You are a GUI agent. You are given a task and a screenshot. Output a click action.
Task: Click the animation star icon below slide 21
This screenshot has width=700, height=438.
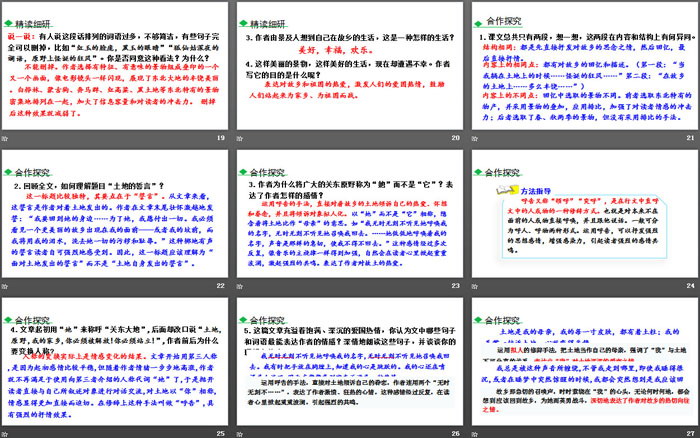point(474,138)
